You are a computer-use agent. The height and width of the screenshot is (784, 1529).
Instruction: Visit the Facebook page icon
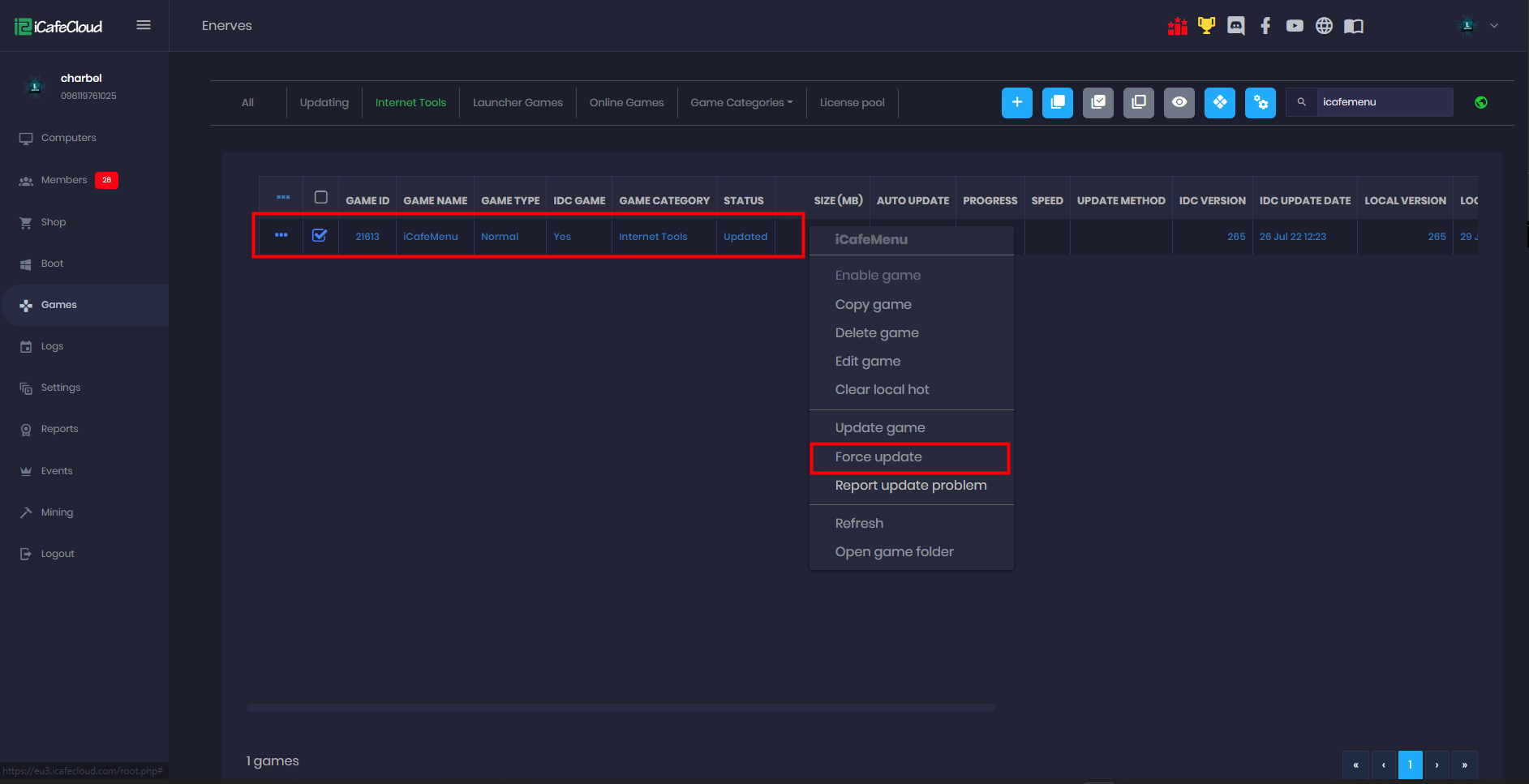coord(1265,26)
